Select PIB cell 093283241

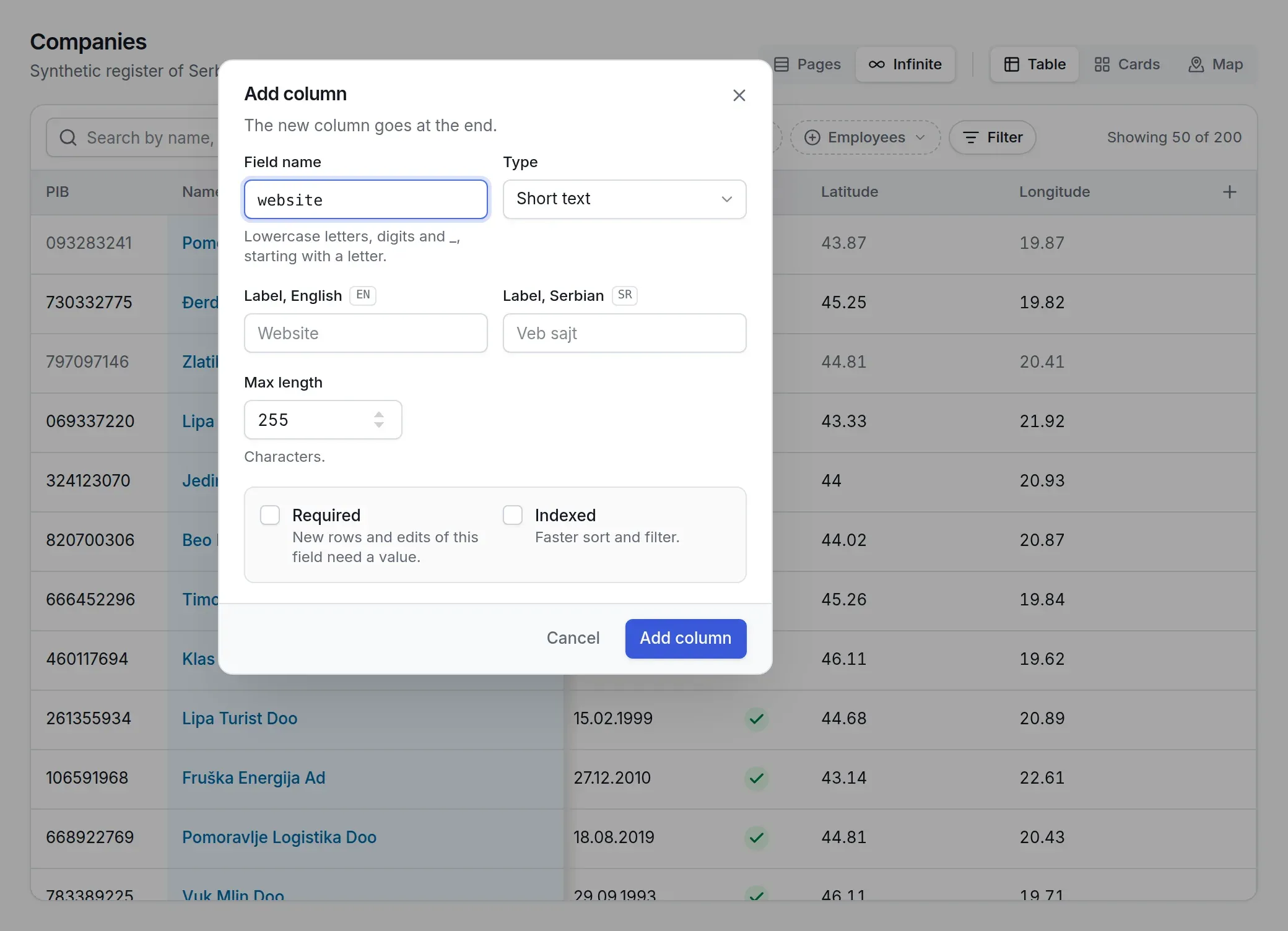click(89, 243)
